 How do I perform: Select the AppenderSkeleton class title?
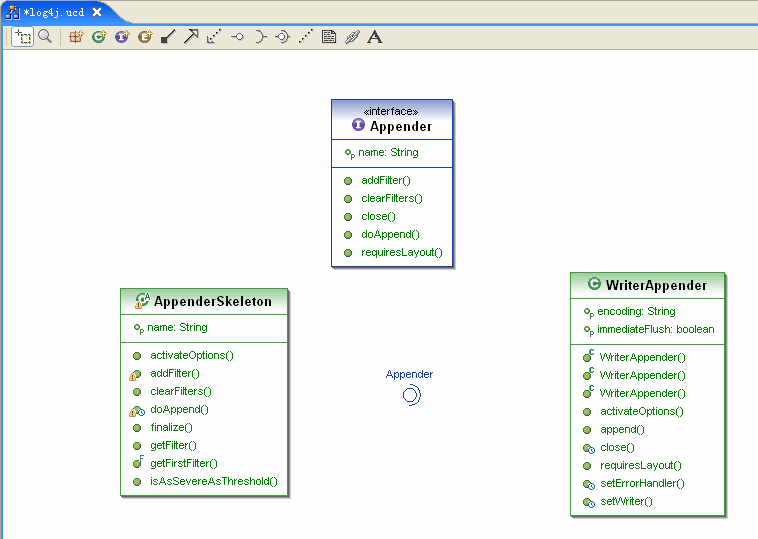pyautogui.click(x=213, y=301)
